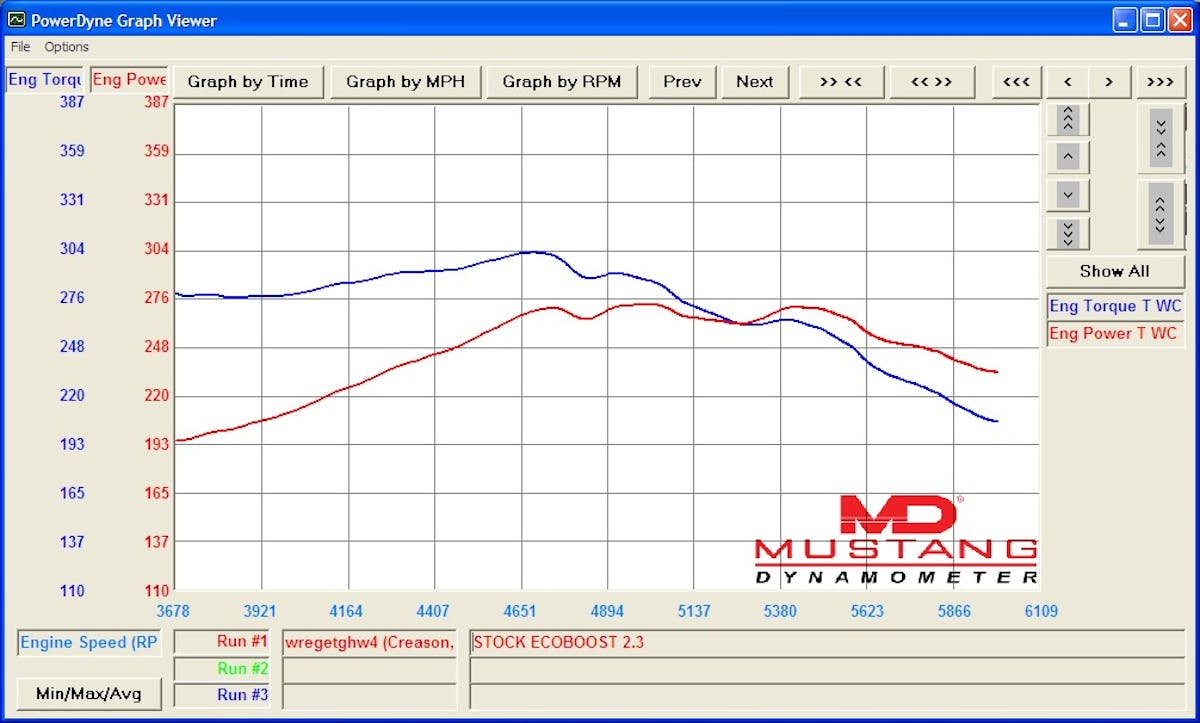
Task: Open the Options menu
Action: [66, 47]
